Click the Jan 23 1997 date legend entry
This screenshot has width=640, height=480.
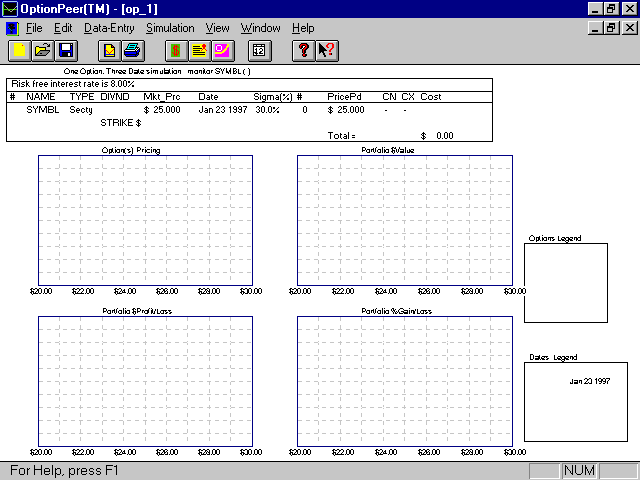pos(588,381)
